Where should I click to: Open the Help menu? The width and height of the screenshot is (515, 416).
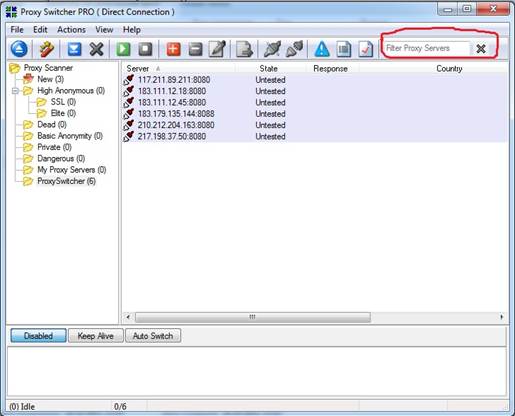click(132, 30)
